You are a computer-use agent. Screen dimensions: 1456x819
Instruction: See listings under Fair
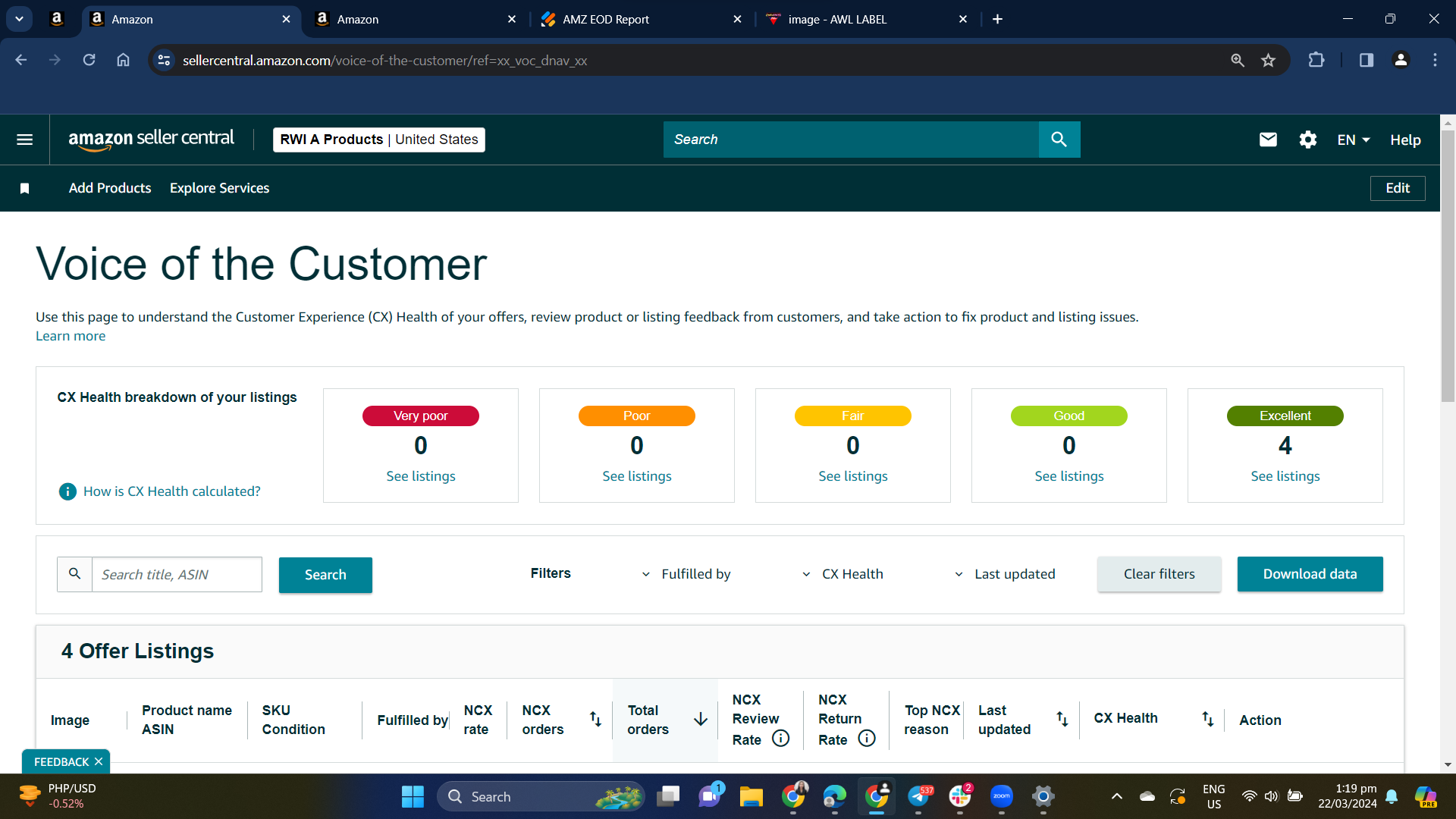853,476
